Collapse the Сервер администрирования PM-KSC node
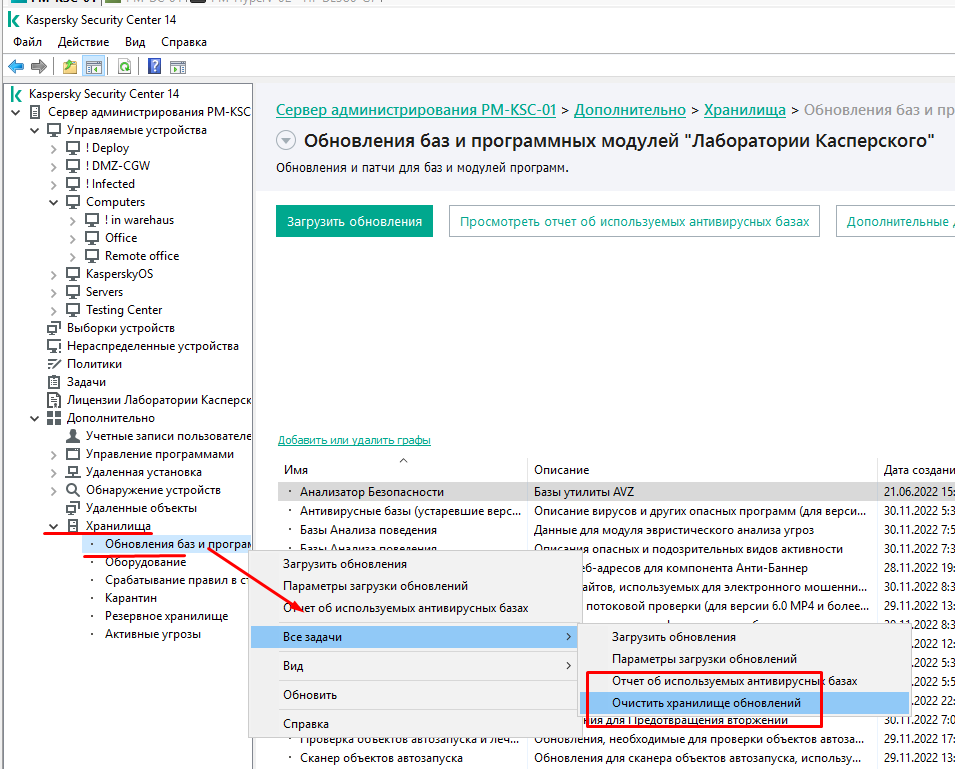 tap(16, 112)
